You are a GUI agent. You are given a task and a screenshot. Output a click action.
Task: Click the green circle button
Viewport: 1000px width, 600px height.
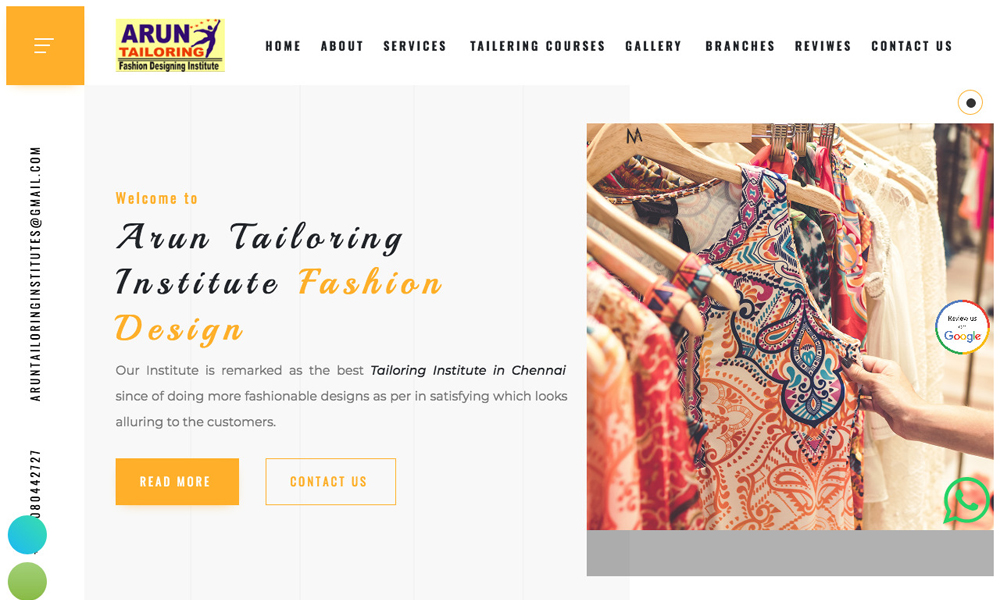coord(27,581)
